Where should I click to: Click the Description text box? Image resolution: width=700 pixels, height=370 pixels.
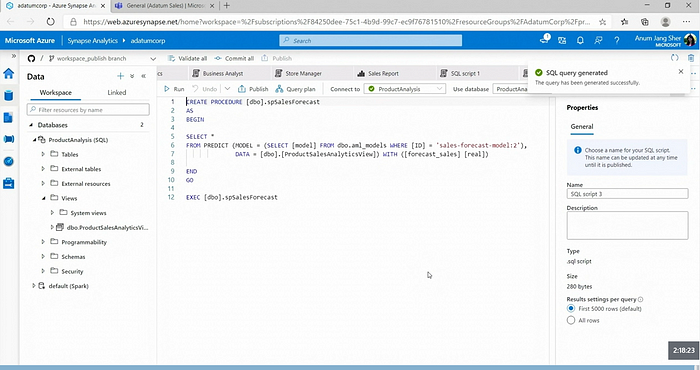tap(627, 225)
